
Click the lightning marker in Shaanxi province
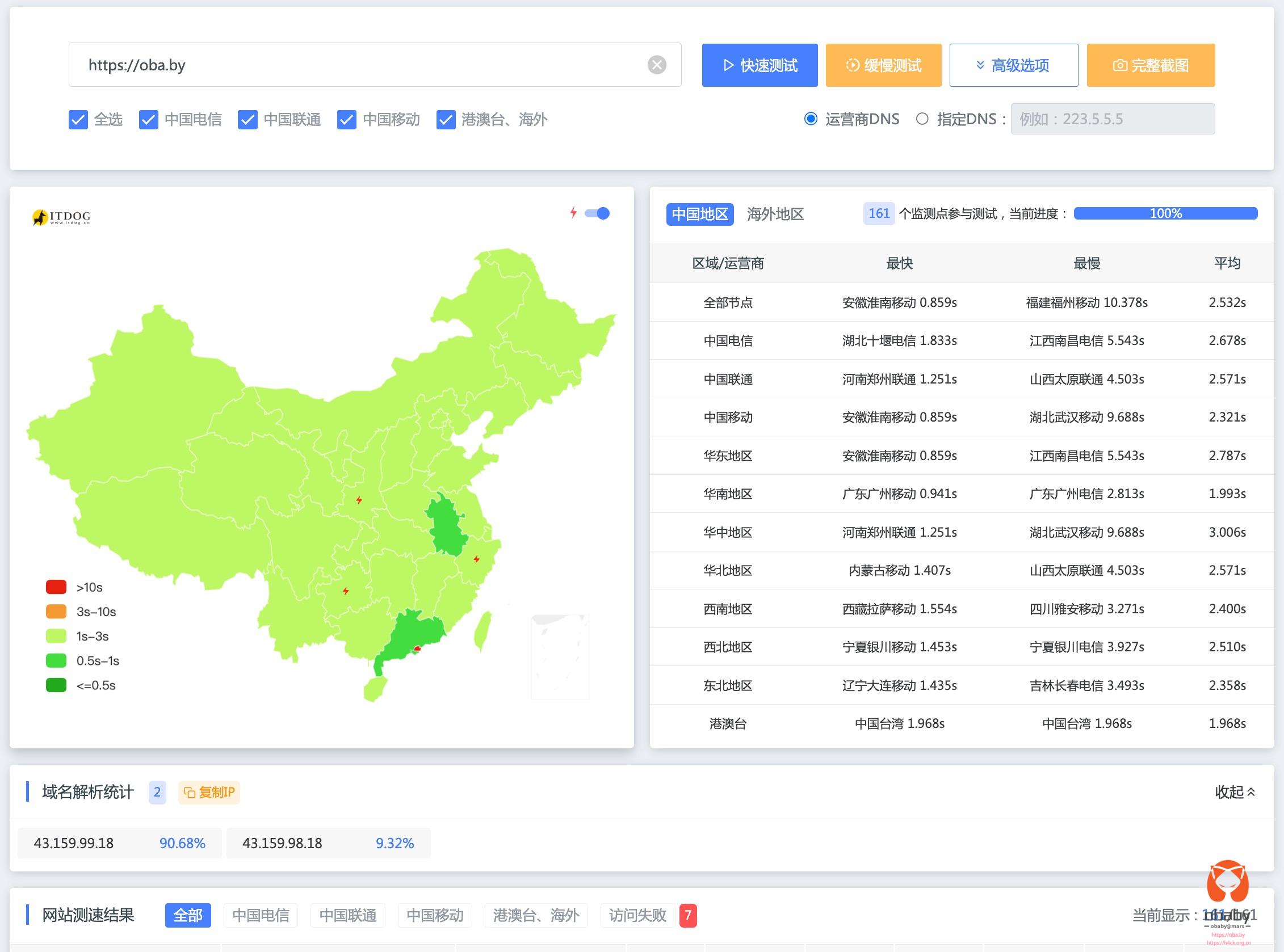[x=359, y=500]
